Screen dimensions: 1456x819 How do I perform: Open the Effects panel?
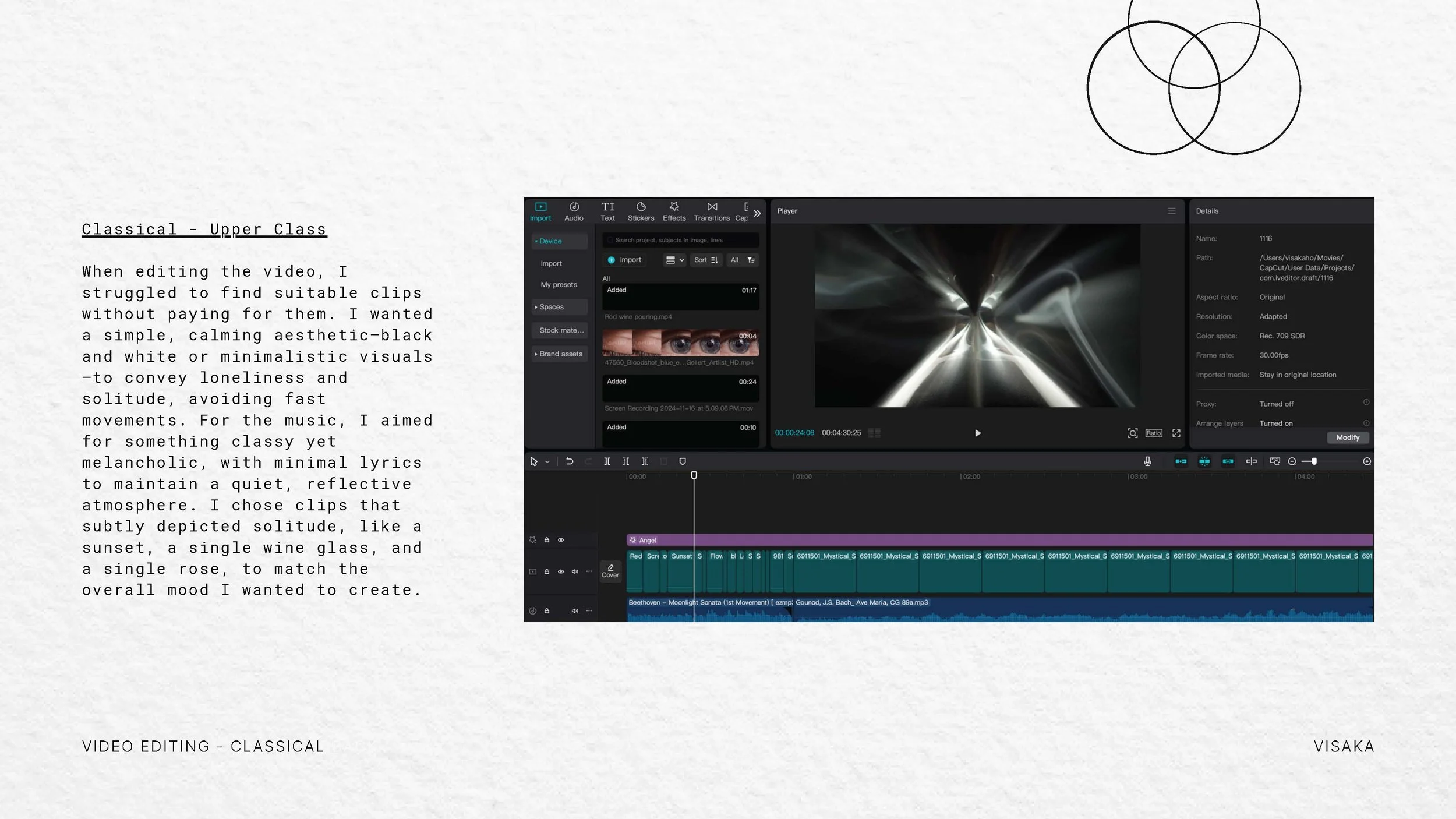[674, 211]
